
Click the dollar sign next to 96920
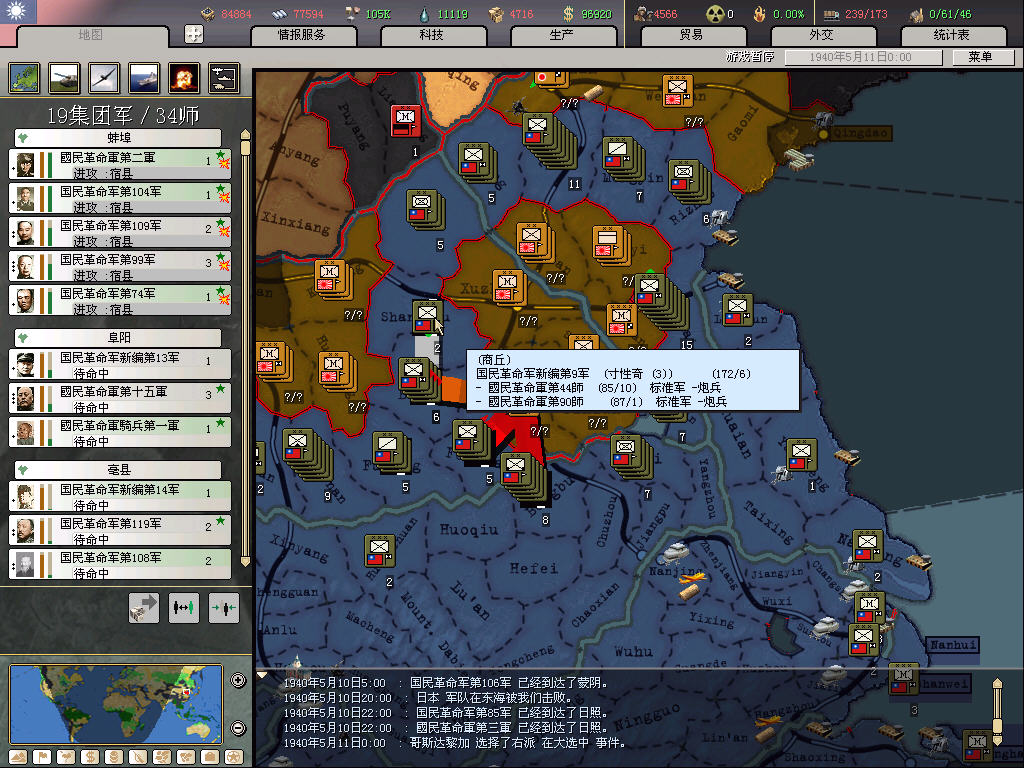[x=569, y=14]
